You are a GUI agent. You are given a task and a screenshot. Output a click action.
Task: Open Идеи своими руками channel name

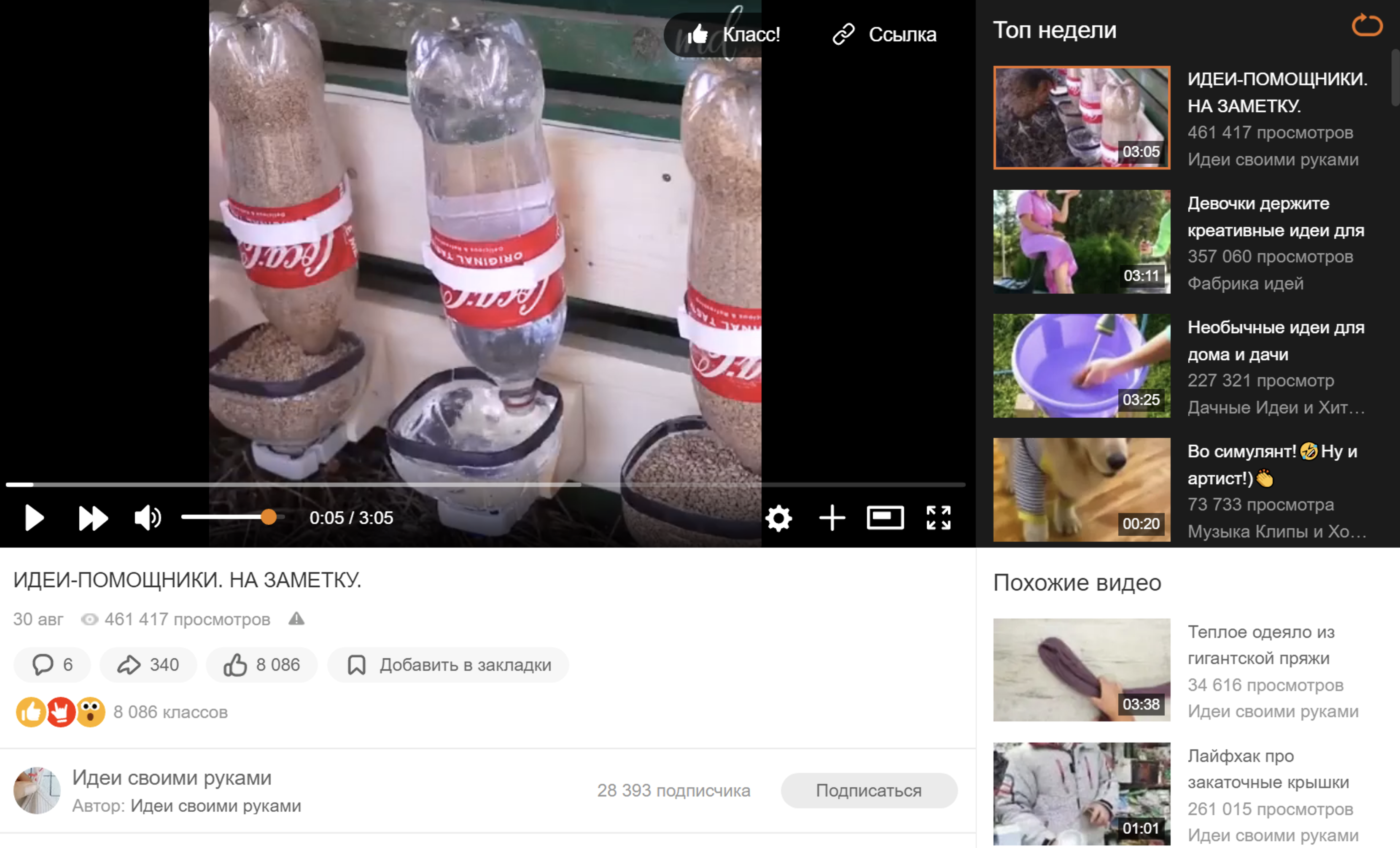(x=172, y=778)
